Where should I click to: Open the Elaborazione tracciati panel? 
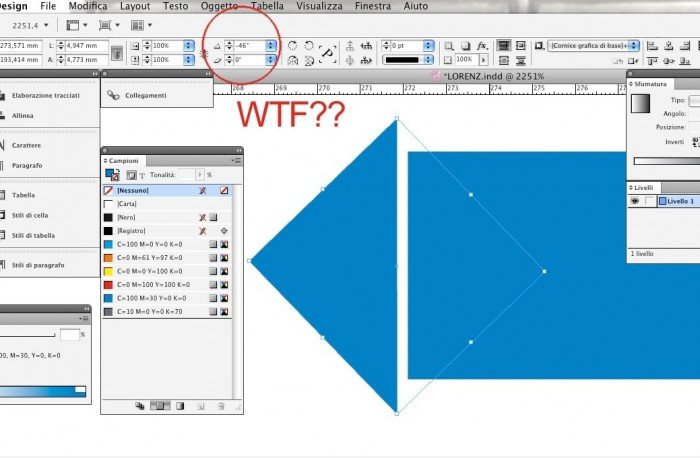point(46,96)
